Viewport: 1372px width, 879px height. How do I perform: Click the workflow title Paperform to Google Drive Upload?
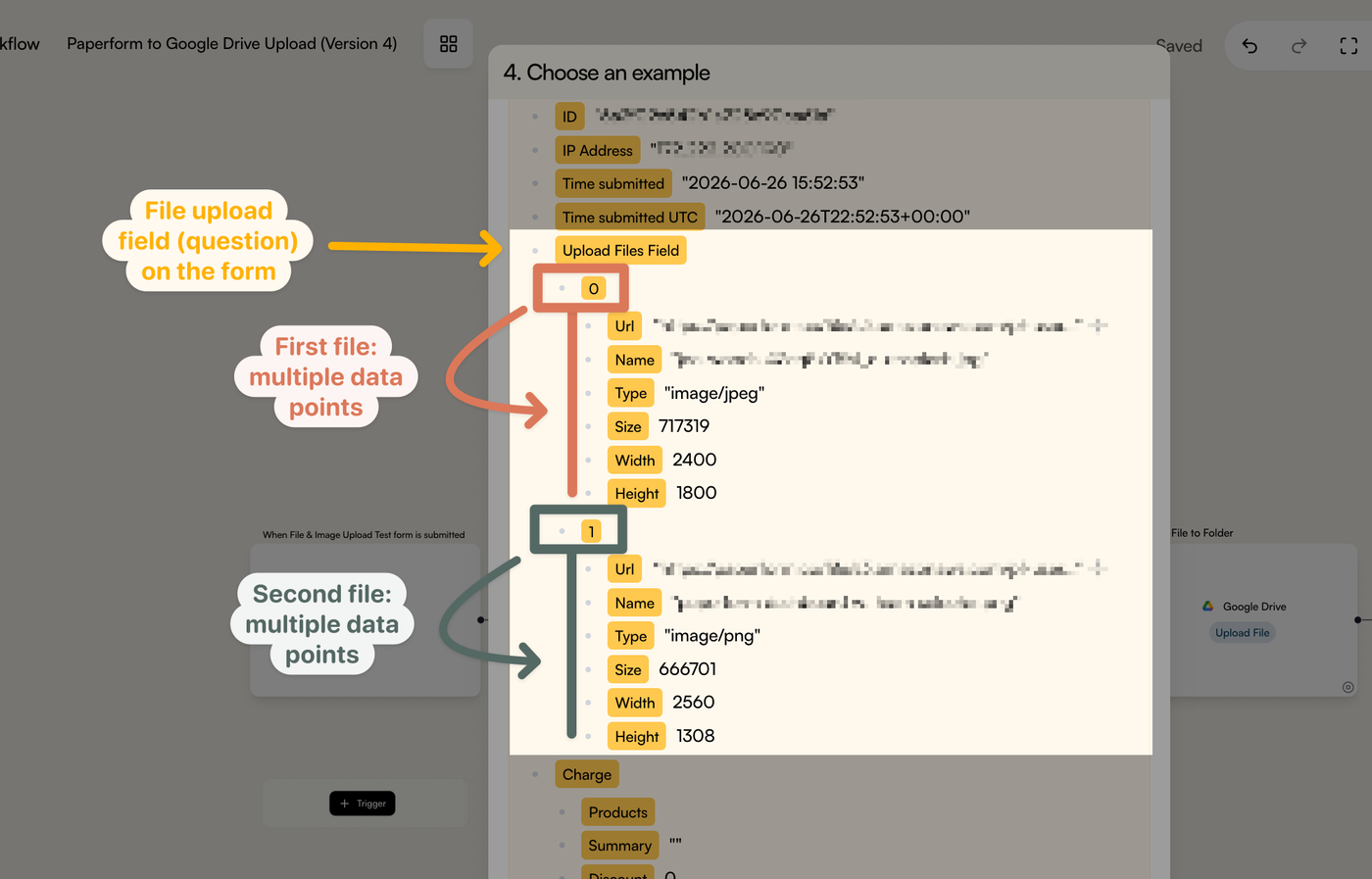coord(232,44)
